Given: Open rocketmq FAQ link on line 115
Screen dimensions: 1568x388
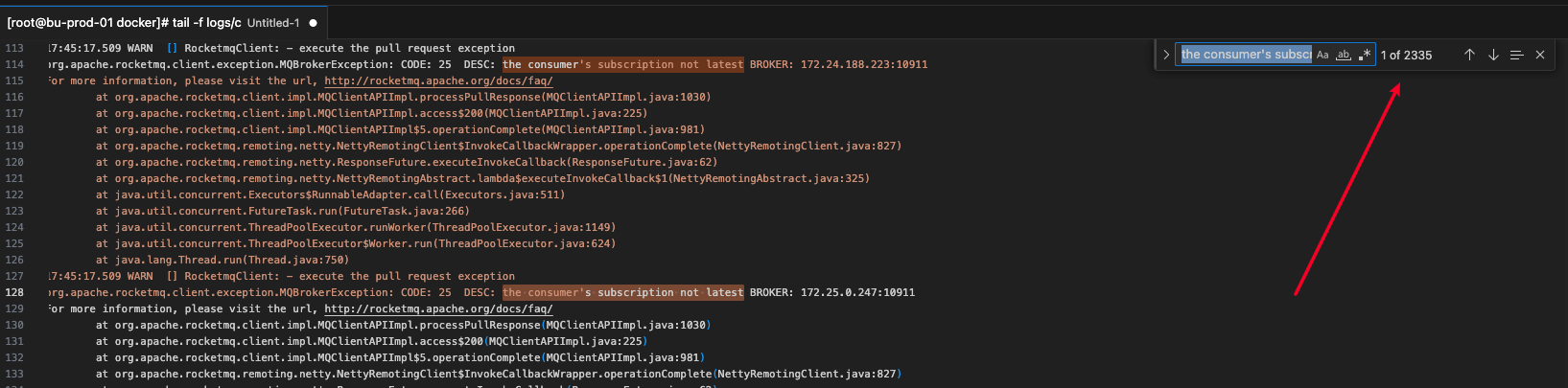Looking at the screenshot, I should click(438, 80).
